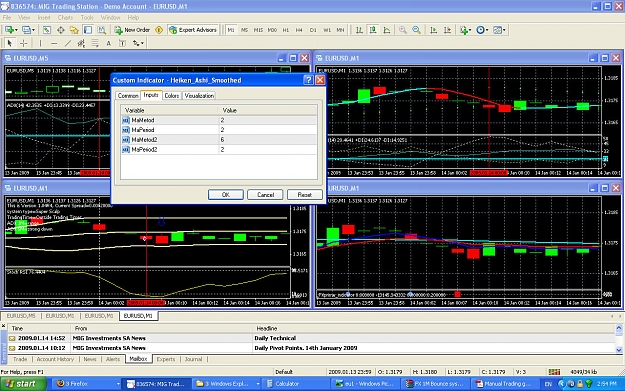Image resolution: width=625 pixels, height=391 pixels.
Task: Confirm indicator settings with OK
Action: point(226,195)
